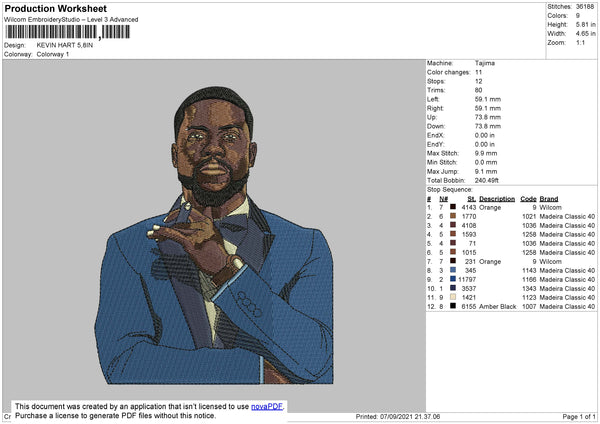600x424 pixels.
Task: Click the Brand column header
Action: (549, 199)
